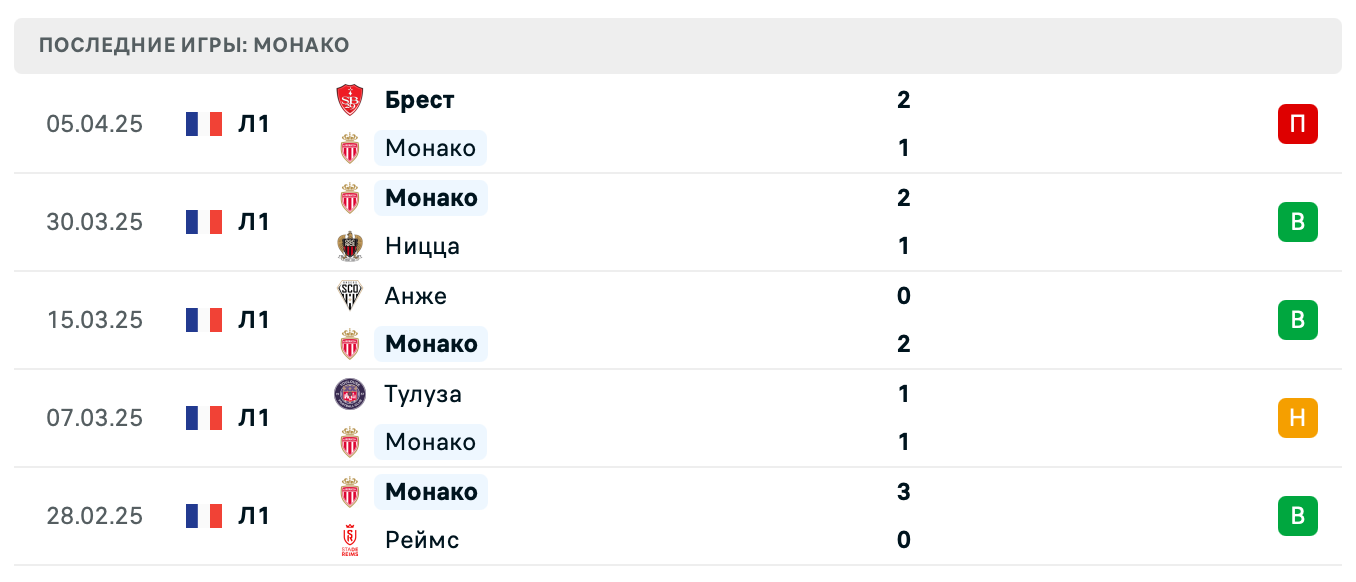
Task: Click the red loss result badge
Action: (1297, 124)
